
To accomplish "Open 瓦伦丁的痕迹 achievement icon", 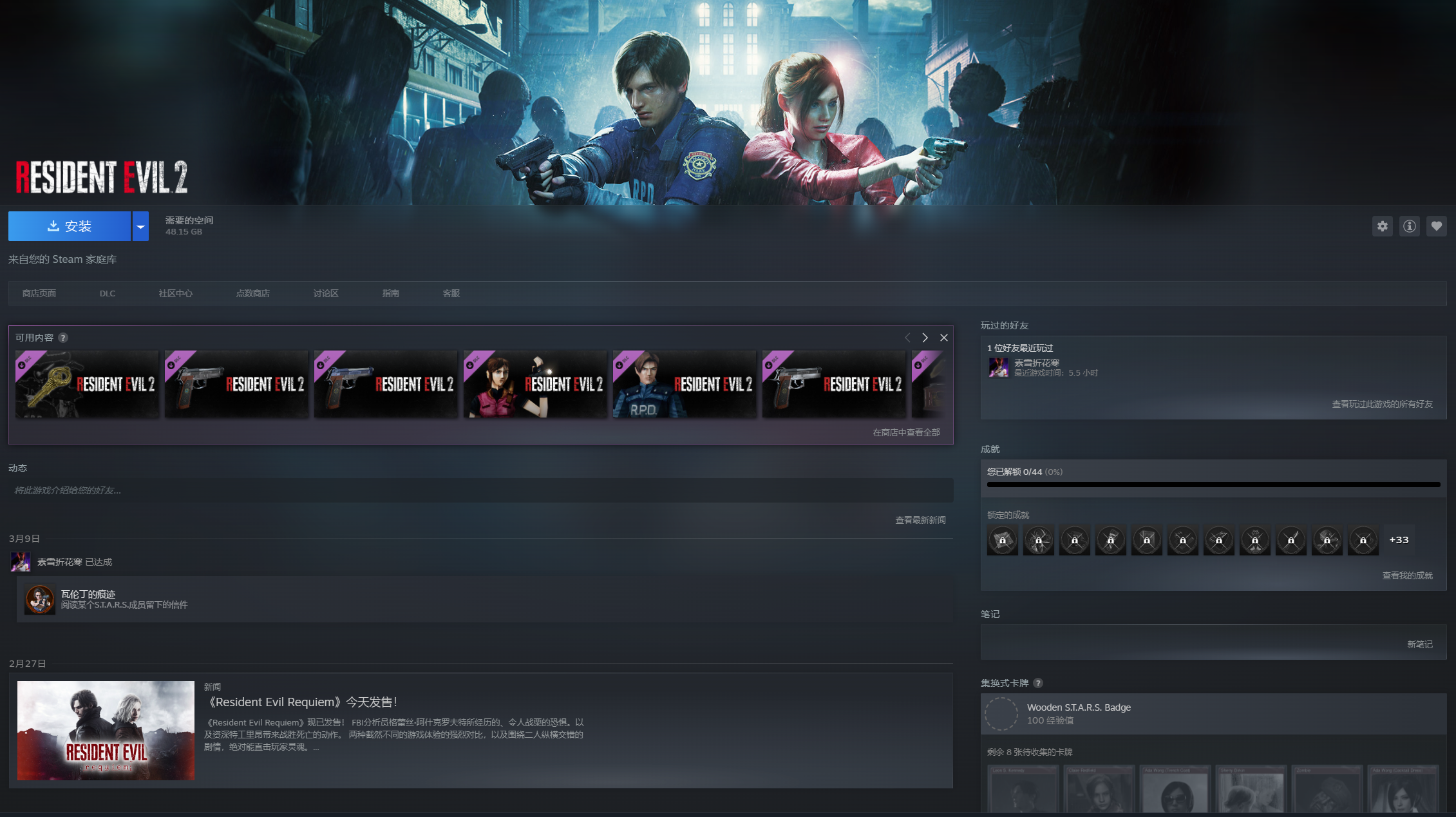I will (39, 599).
